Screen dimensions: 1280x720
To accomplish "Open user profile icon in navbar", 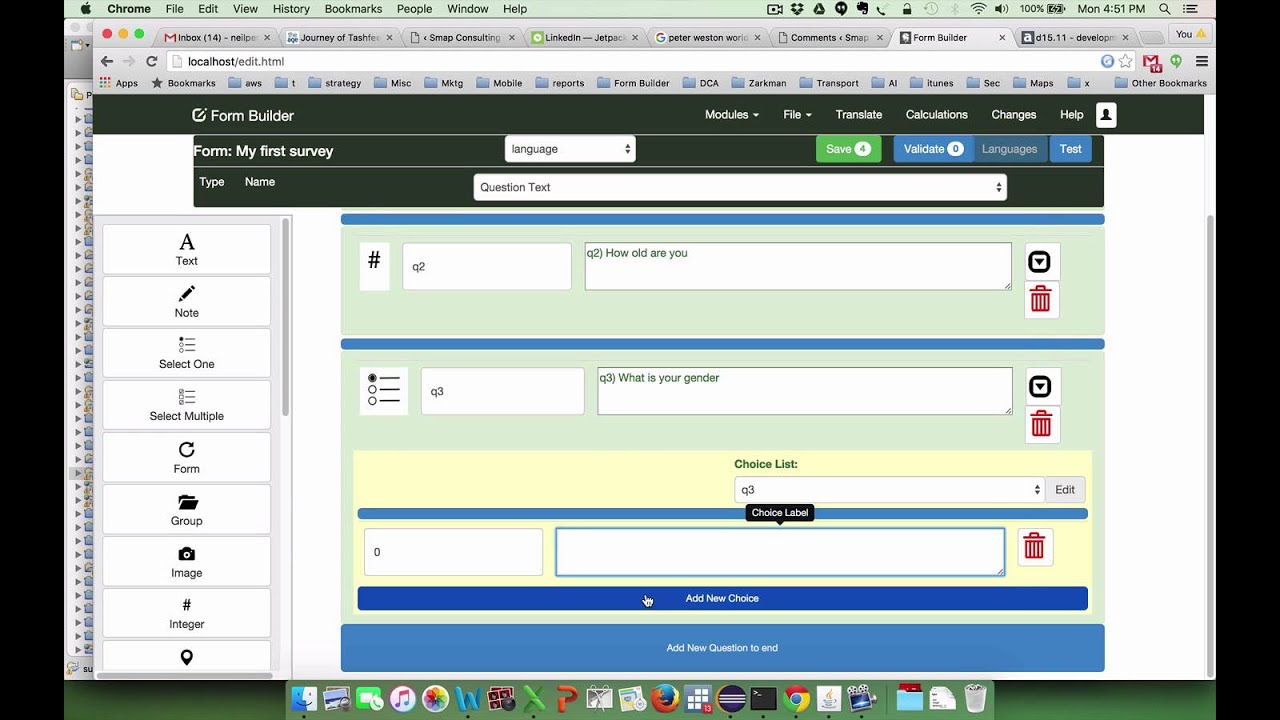I will pos(1105,115).
